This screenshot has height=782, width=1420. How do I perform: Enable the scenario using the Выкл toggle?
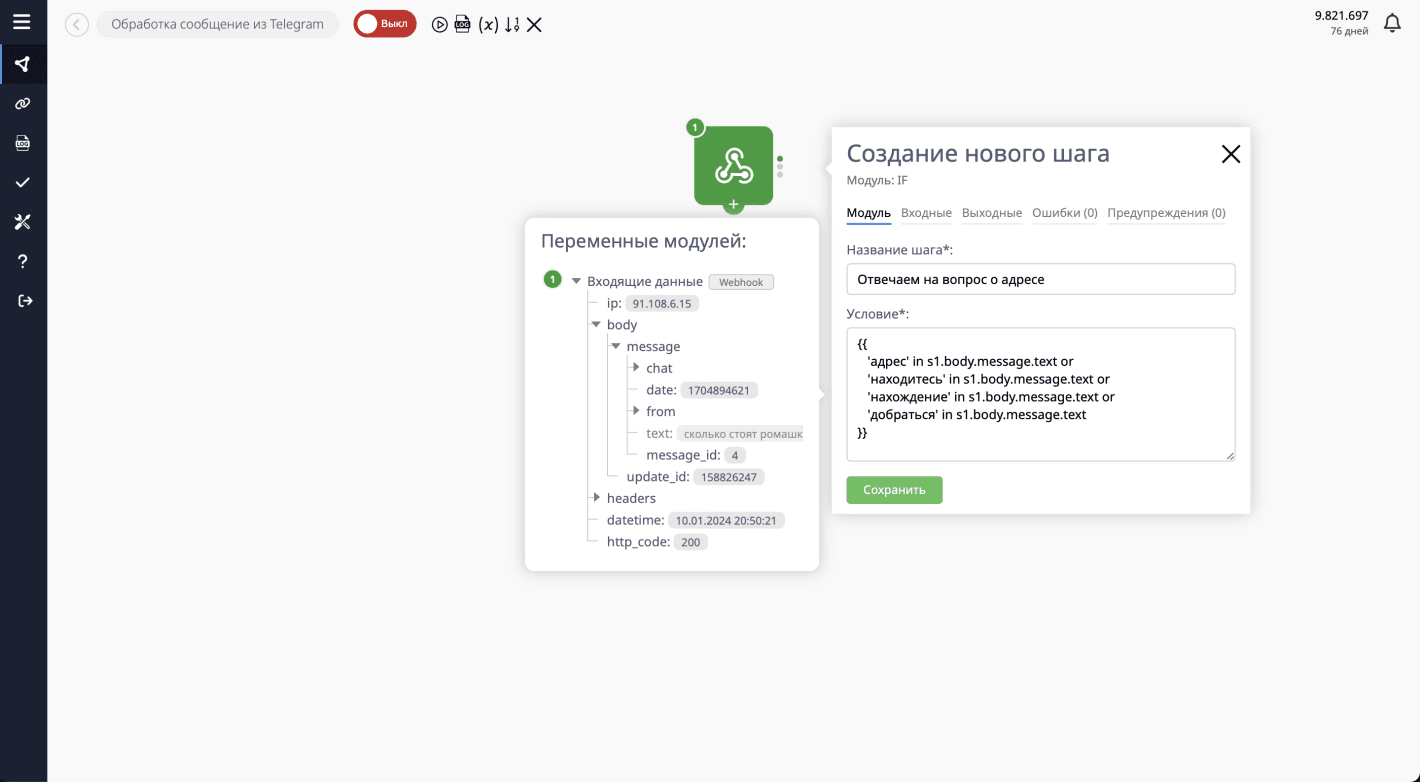pos(384,22)
